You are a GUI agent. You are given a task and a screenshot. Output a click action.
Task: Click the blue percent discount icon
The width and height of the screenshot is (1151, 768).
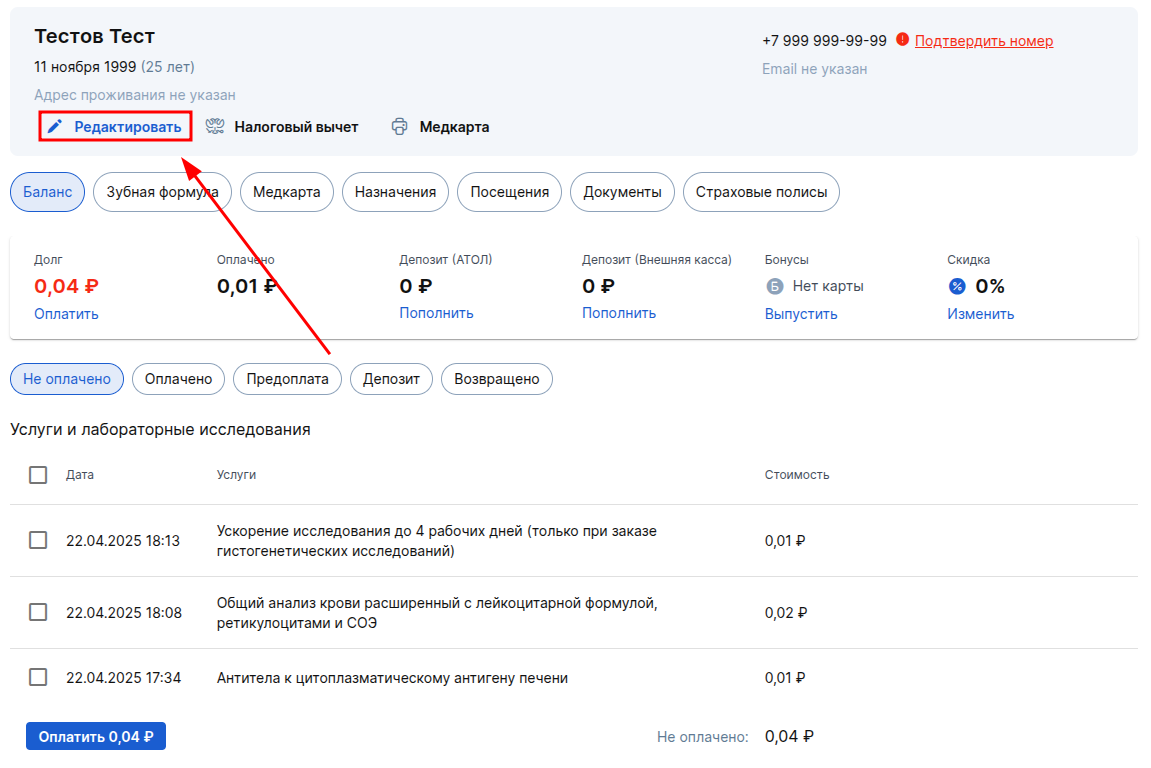click(x=957, y=286)
